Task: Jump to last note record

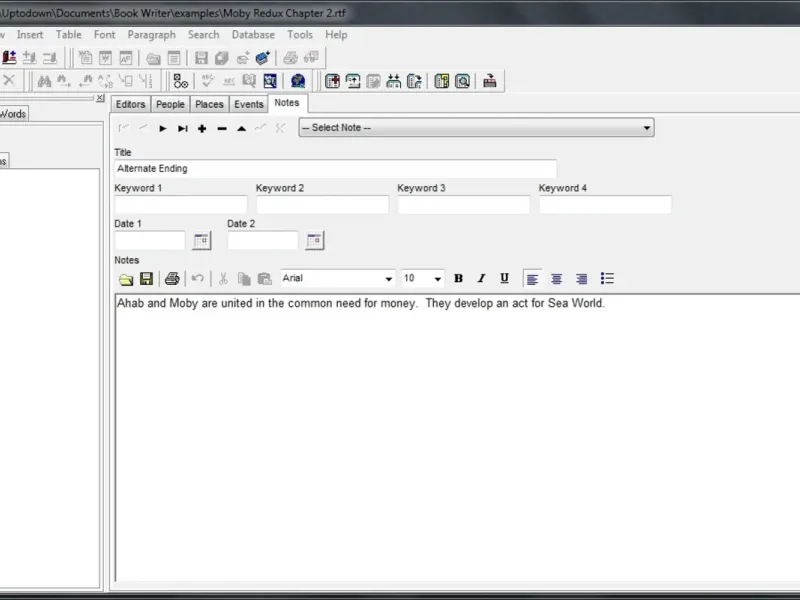Action: click(183, 129)
